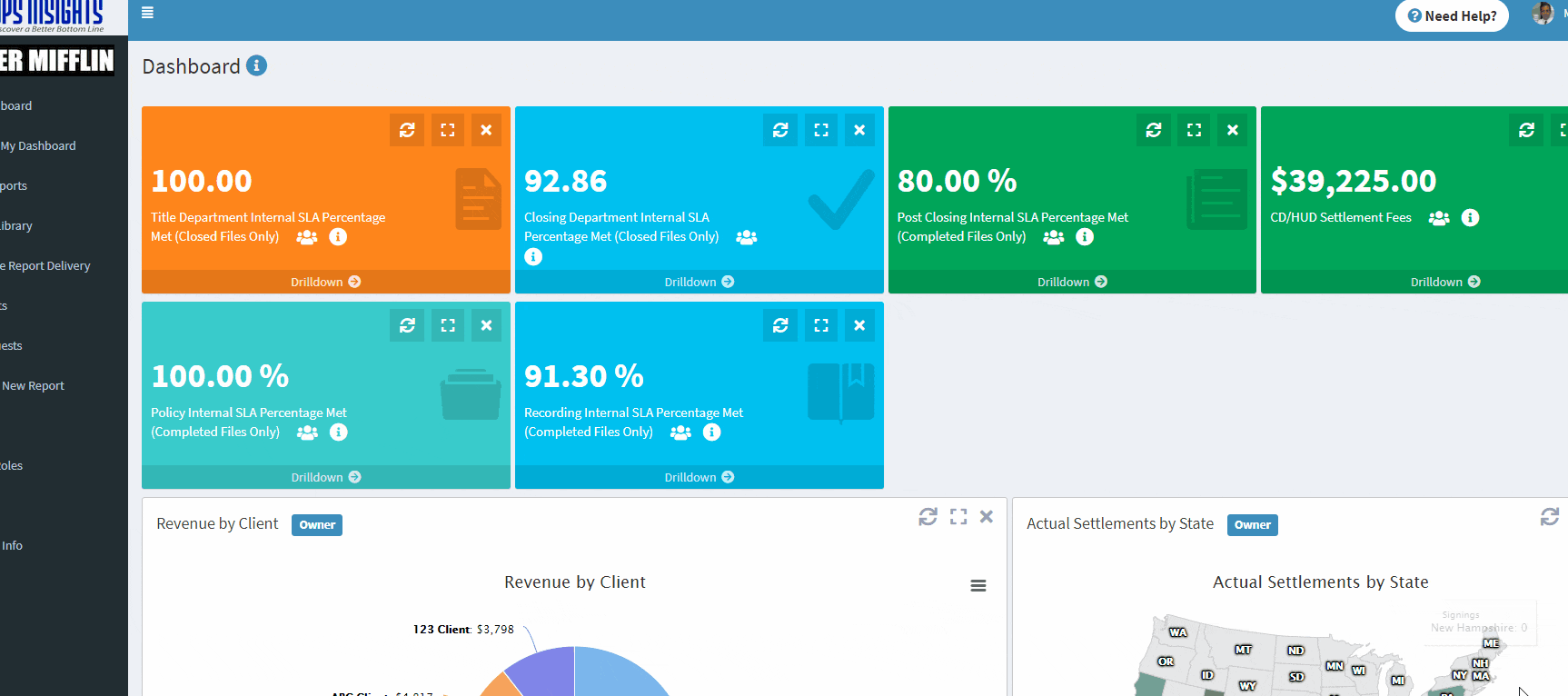1568x696 pixels.
Task: Open Drilldown for CD/HUD Settlement Fees
Action: (x=1444, y=282)
